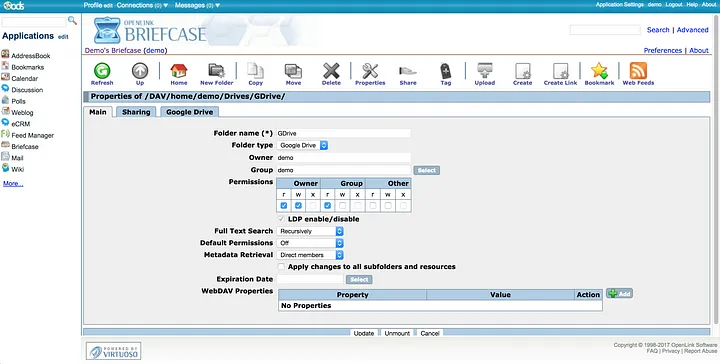The image size is (720, 364).
Task: Click the Bookmark star icon
Action: pos(599,71)
